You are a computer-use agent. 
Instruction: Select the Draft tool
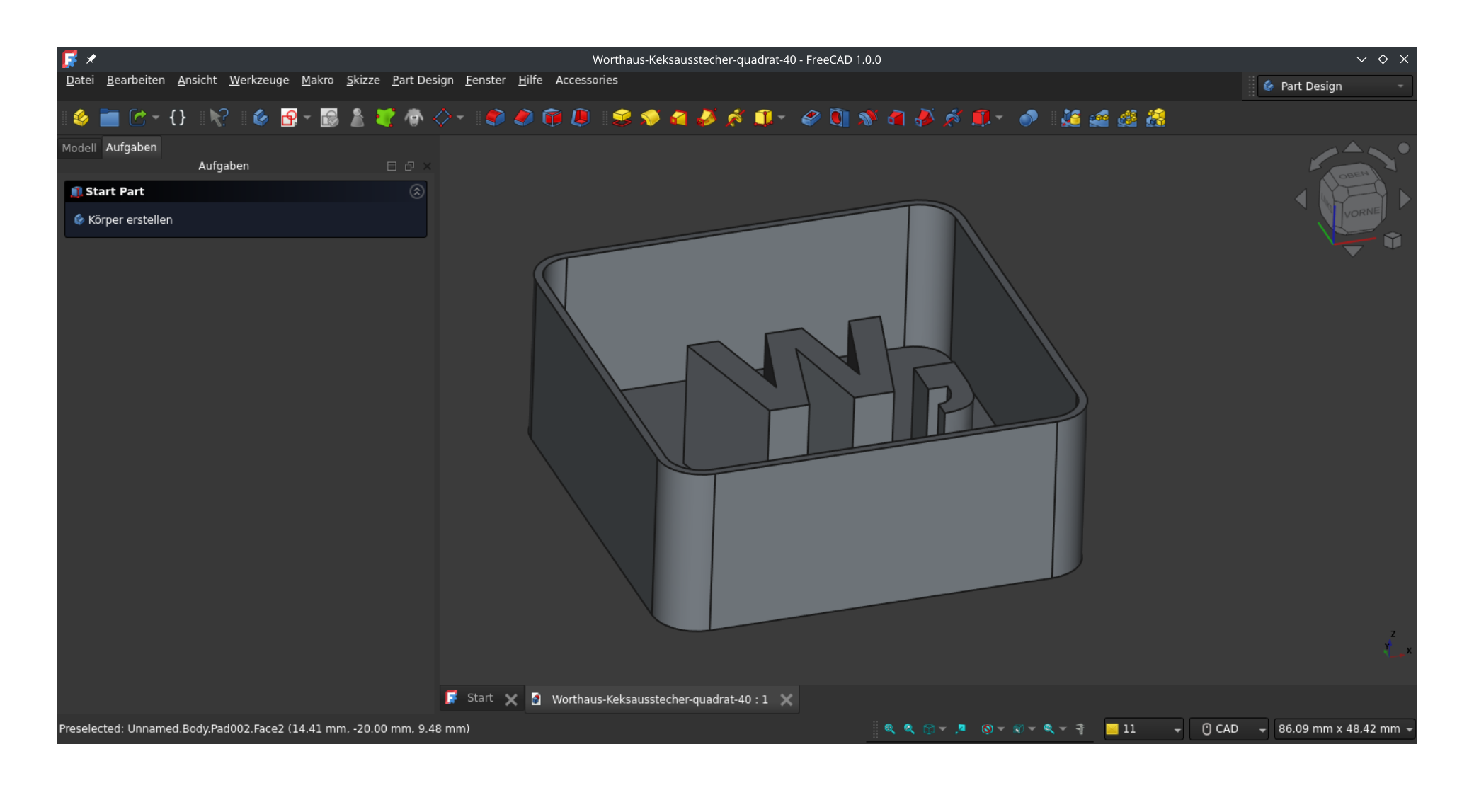tap(552, 118)
